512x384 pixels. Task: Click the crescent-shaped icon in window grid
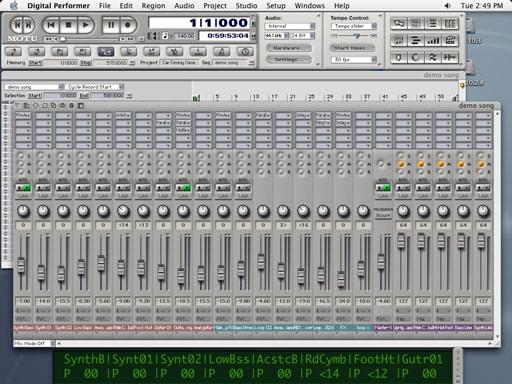tap(416, 57)
